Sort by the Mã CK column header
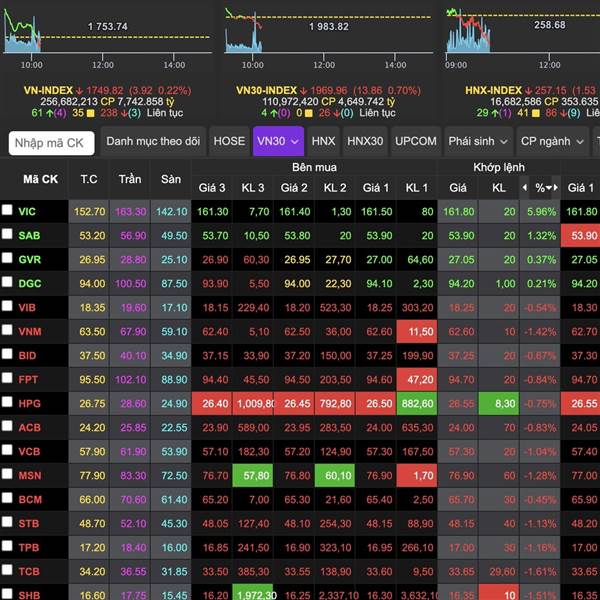This screenshot has height=600, width=600. pos(40,179)
